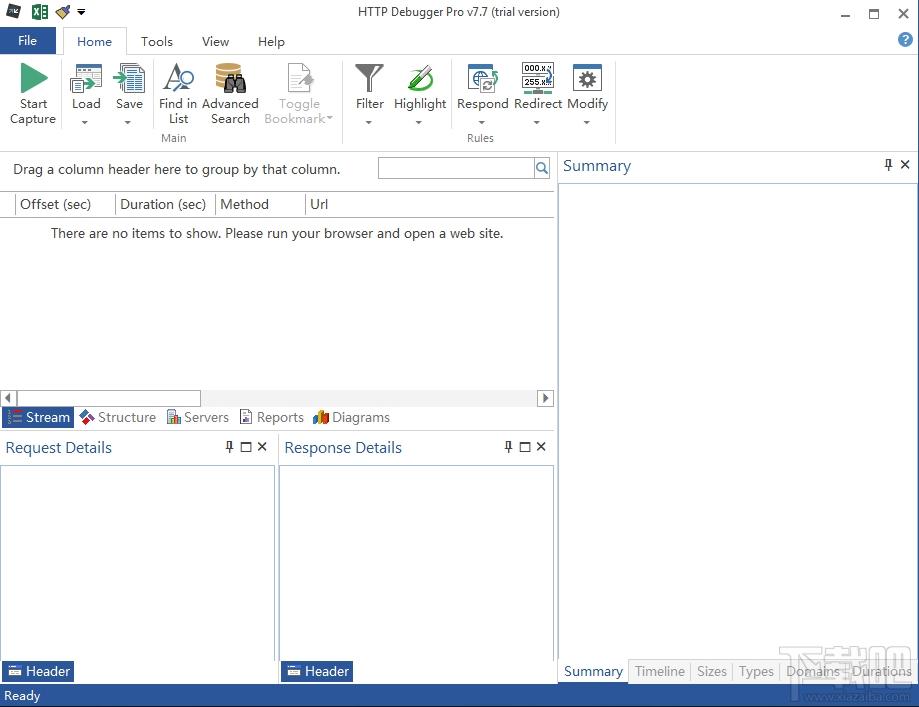Open the File menu
This screenshot has height=707, width=919.
(x=28, y=40)
